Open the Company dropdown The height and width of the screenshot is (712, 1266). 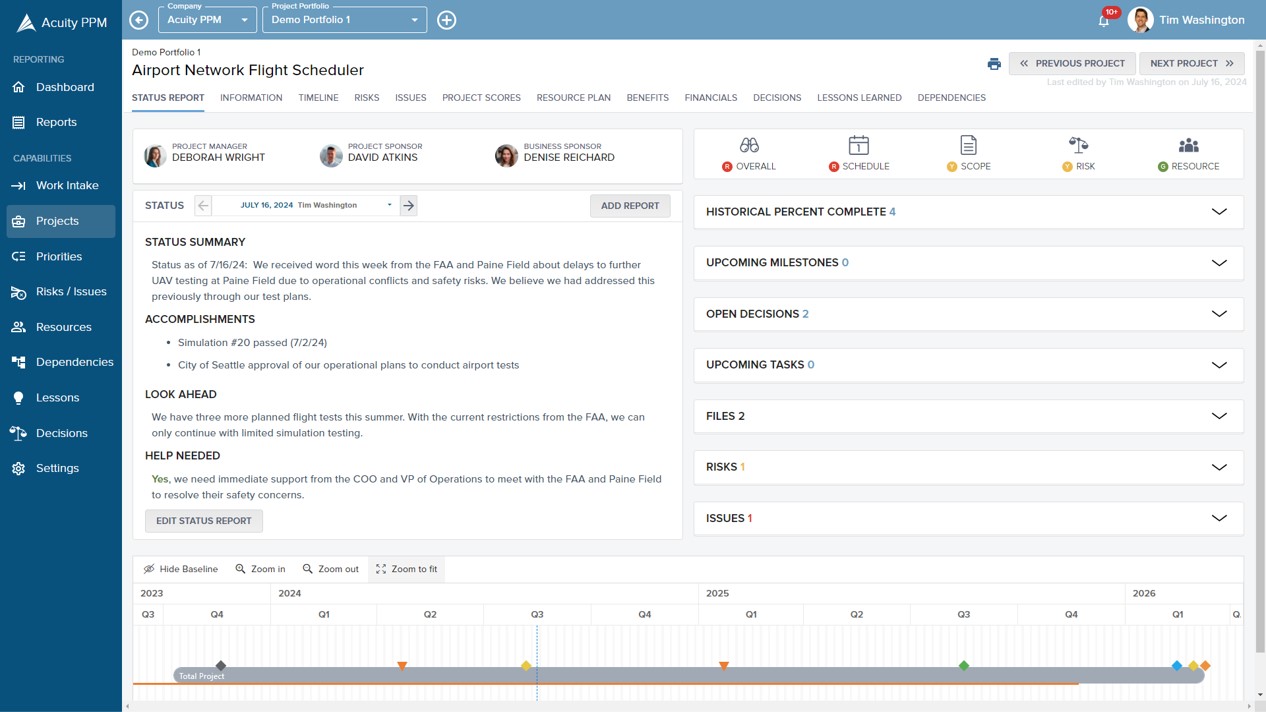coord(207,19)
